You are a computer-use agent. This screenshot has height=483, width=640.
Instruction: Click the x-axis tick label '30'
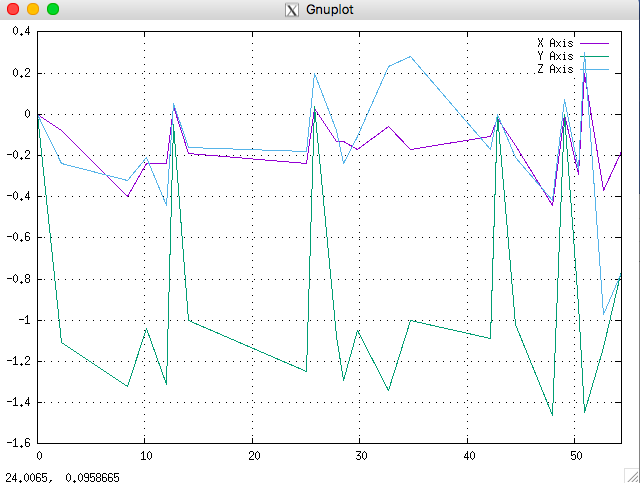coord(361,456)
